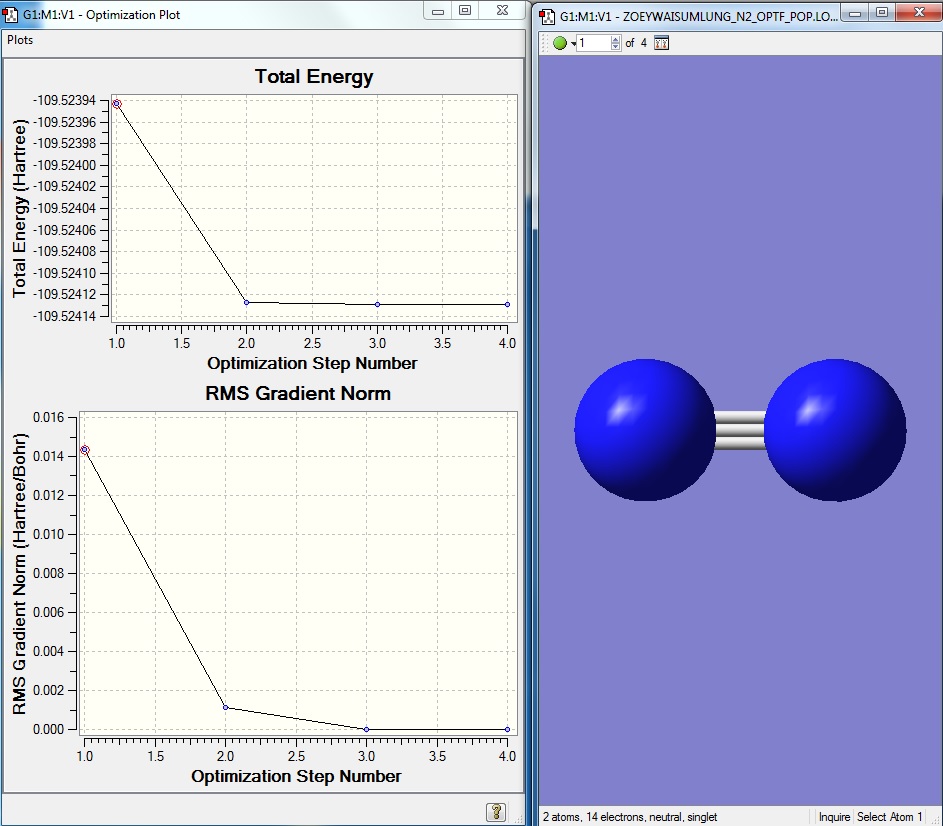Screen dimensions: 943x826
Task: Open the dropdown arrow beside the green button
Action: [x=572, y=44]
